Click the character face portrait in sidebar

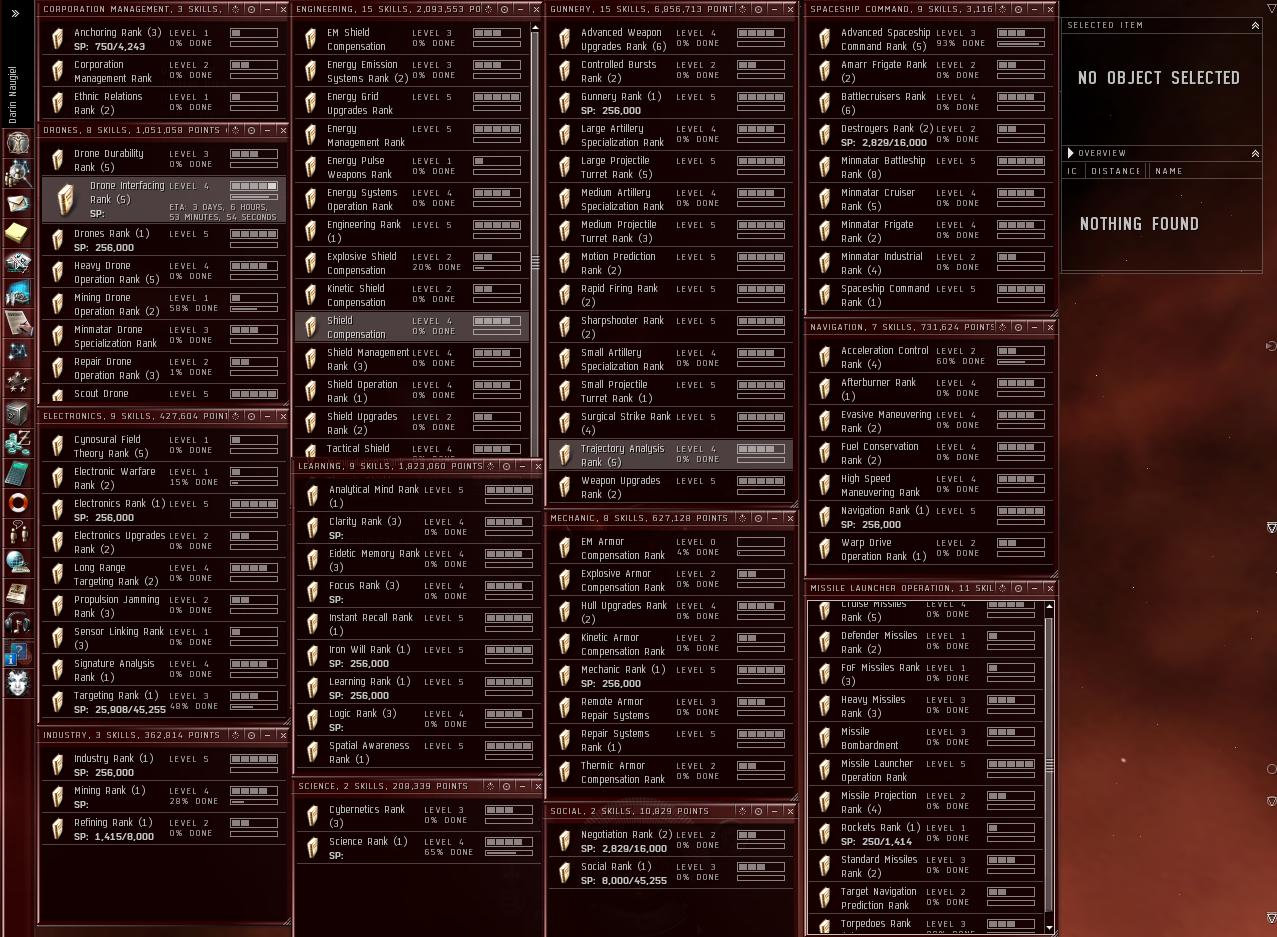[x=18, y=683]
